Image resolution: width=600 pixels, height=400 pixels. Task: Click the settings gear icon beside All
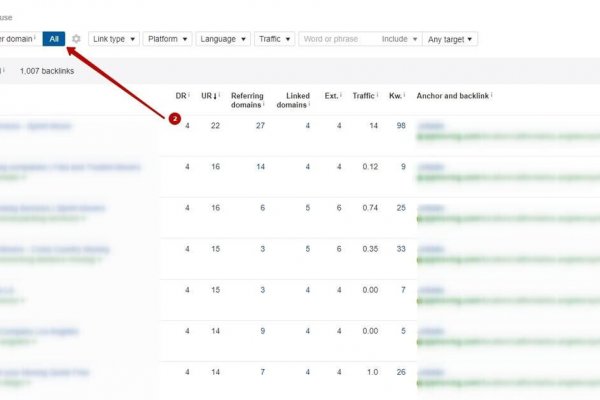pyautogui.click(x=76, y=39)
